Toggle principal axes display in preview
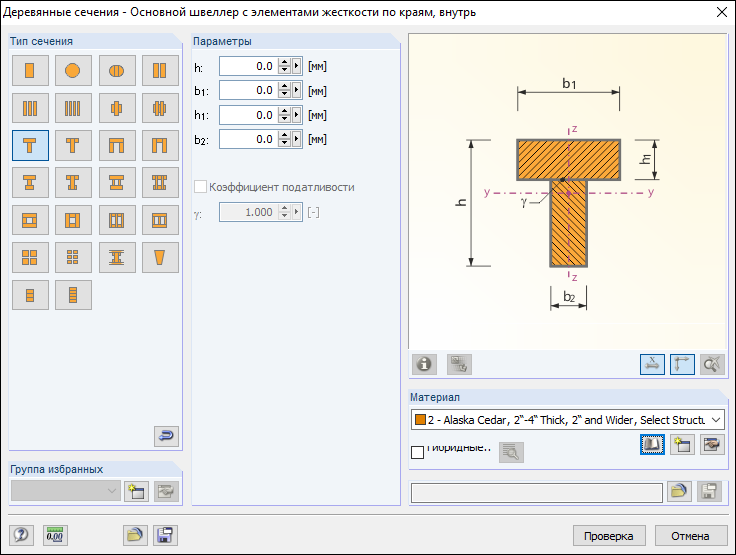This screenshot has height=555, width=736. coord(682,364)
